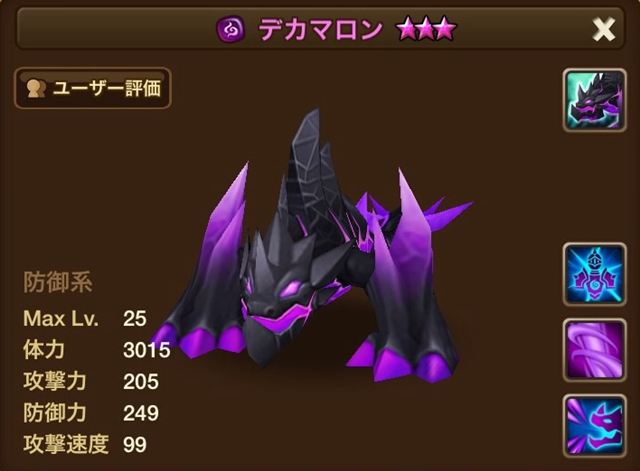Tap the defense value 249
Screen dimensions: 640x471
click(141, 413)
